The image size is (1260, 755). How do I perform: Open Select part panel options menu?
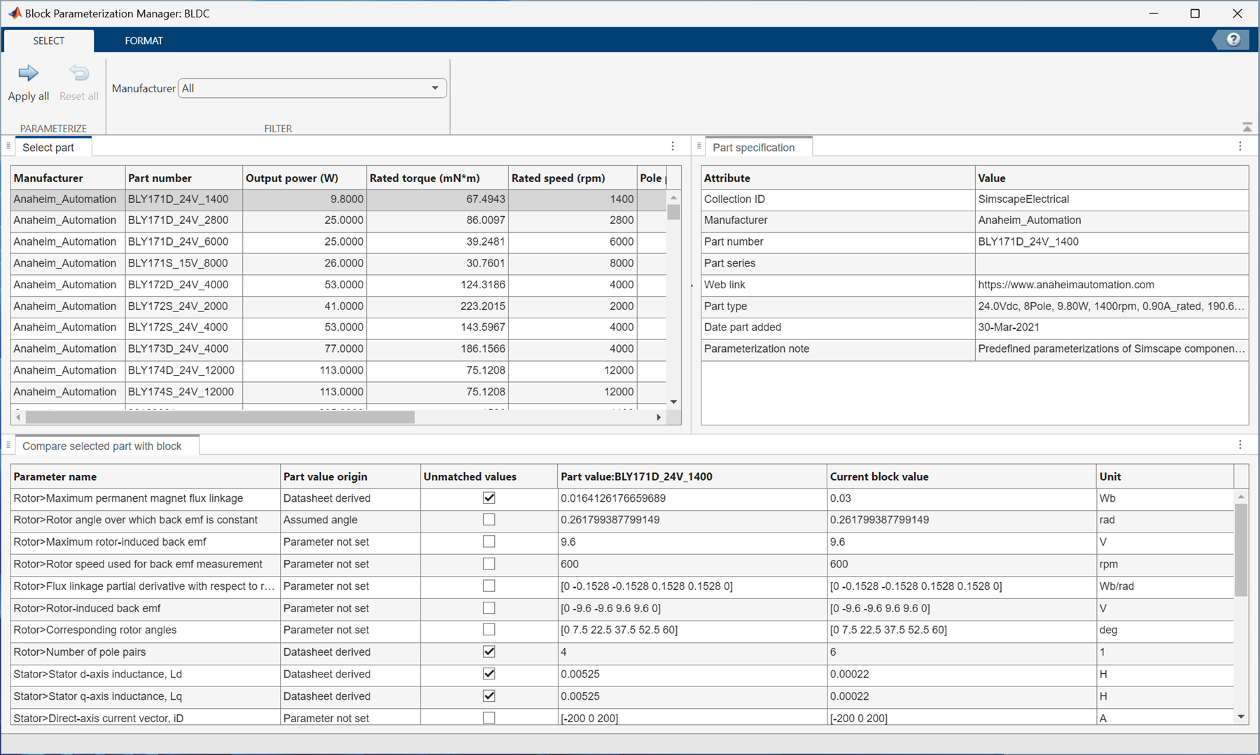(x=673, y=146)
